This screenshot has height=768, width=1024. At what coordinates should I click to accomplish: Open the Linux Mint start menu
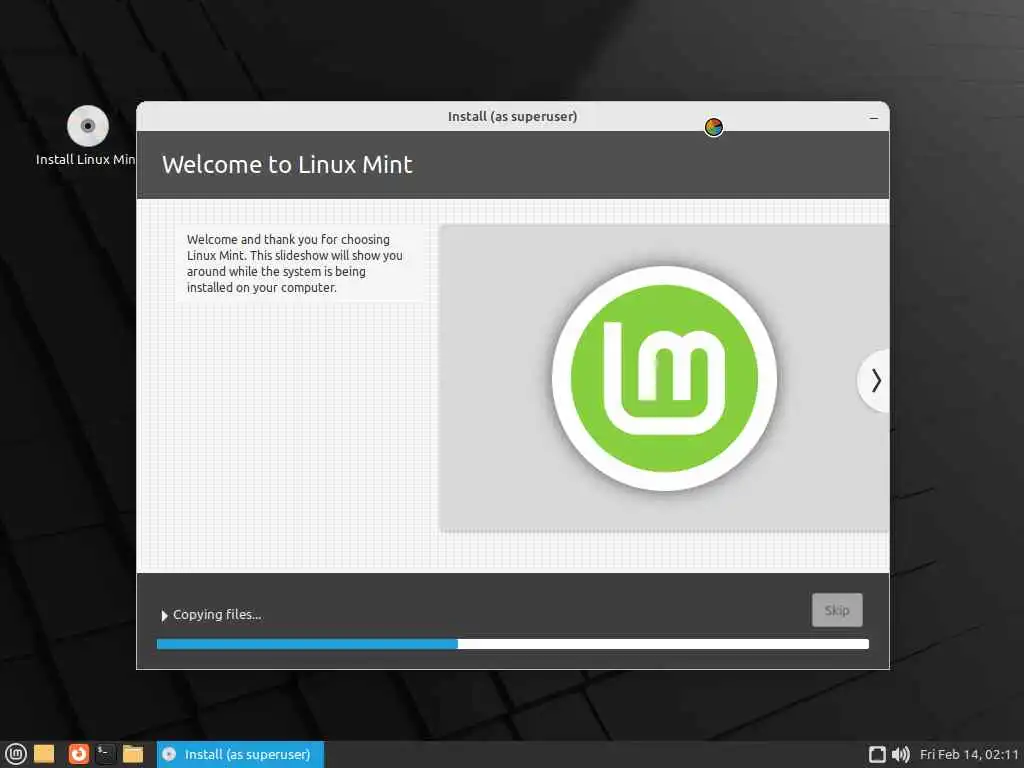coord(15,754)
